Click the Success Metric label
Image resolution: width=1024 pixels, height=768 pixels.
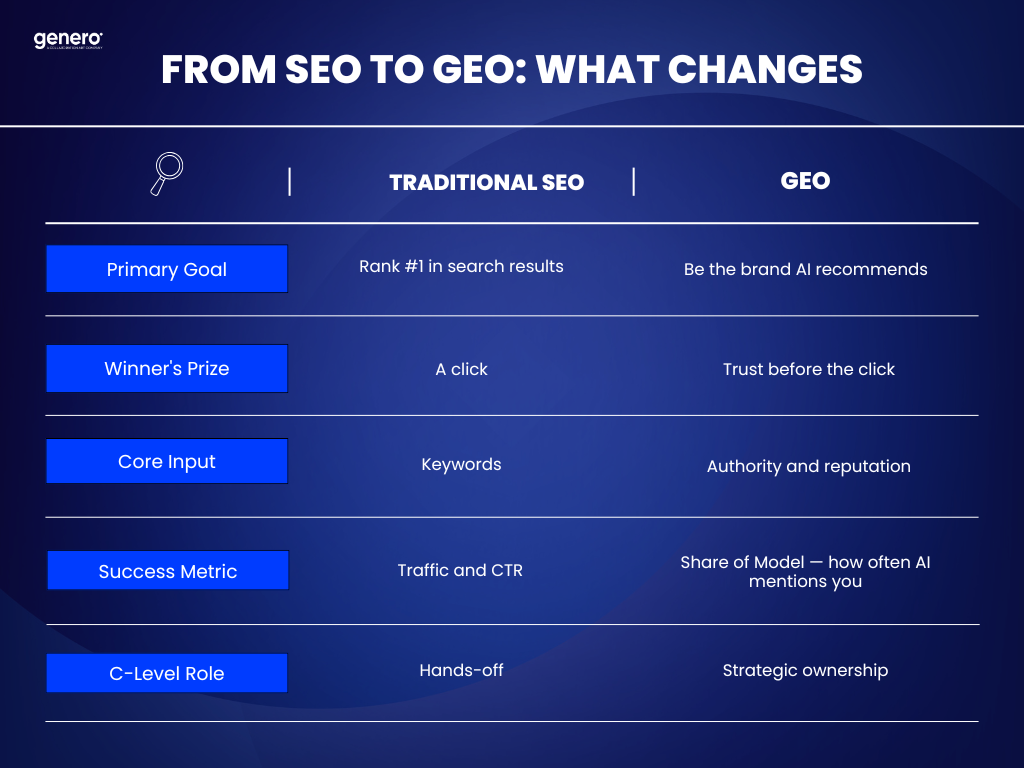(168, 571)
